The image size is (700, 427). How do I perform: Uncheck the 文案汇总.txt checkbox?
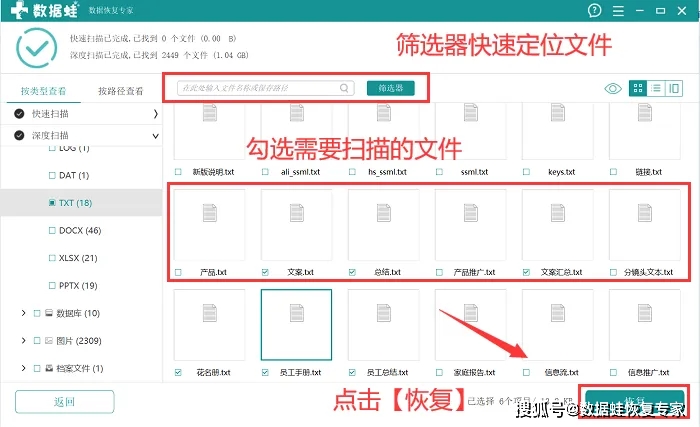pyautogui.click(x=526, y=272)
